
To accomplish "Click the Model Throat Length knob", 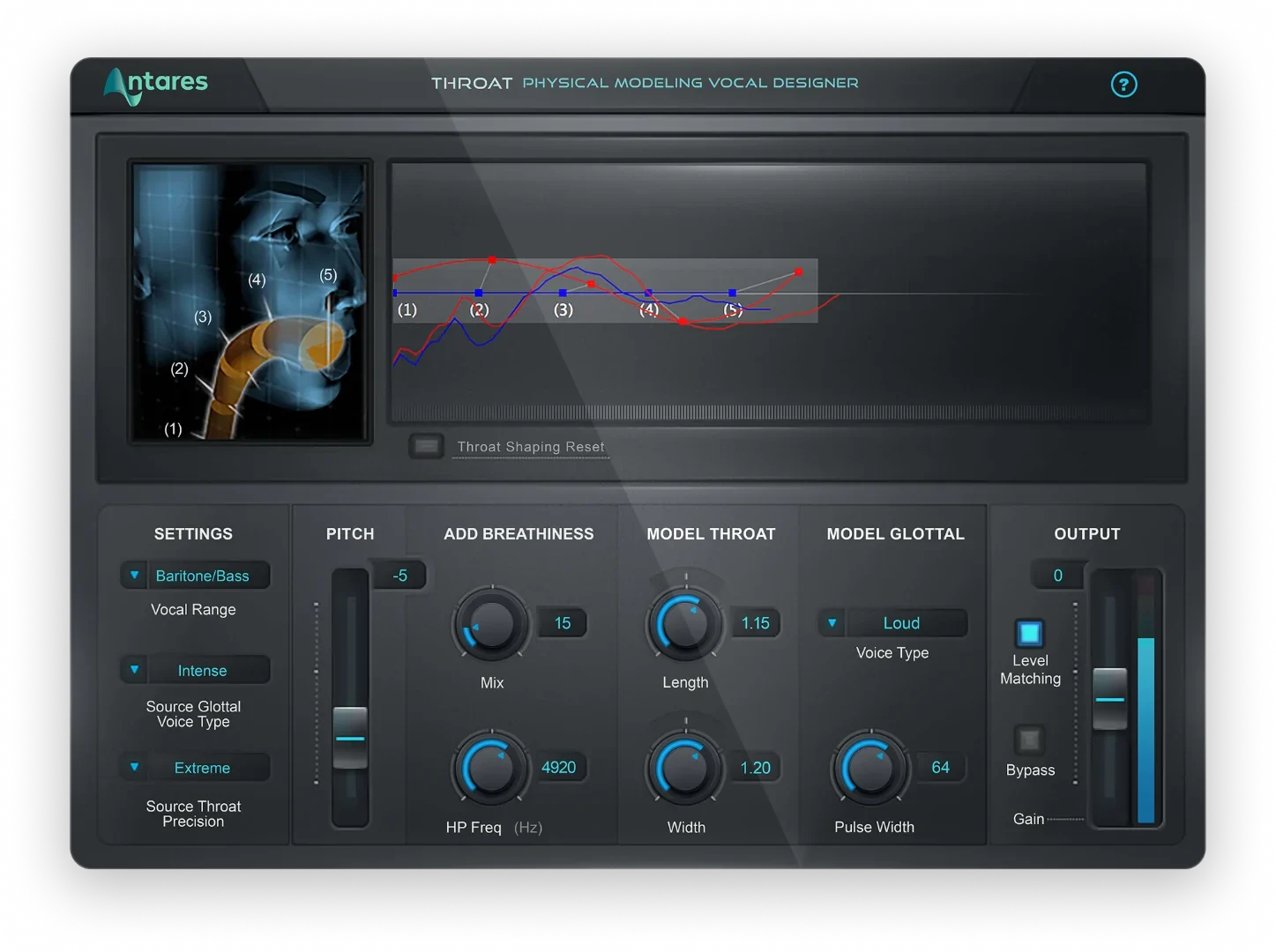I will 685,623.
